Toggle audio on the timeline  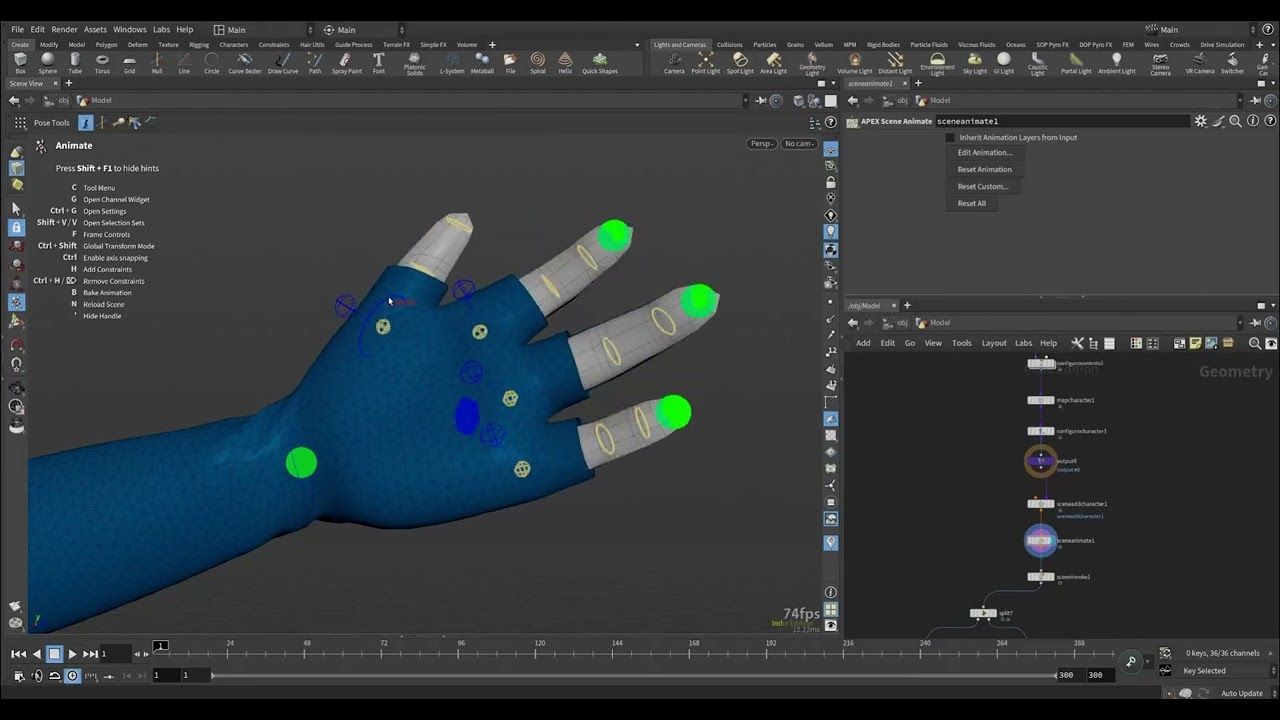(37, 675)
